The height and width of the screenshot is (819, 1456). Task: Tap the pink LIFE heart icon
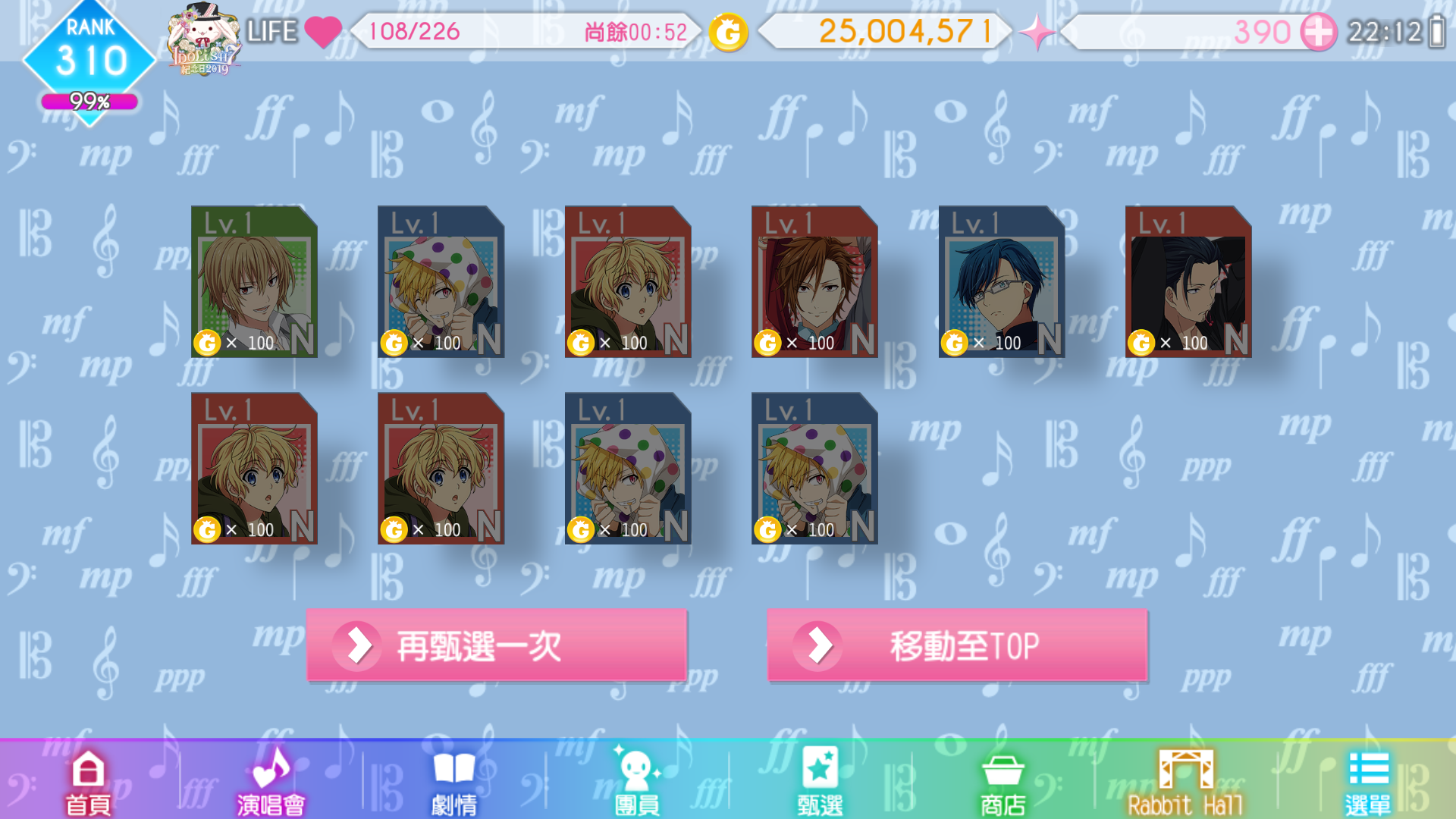(x=323, y=32)
